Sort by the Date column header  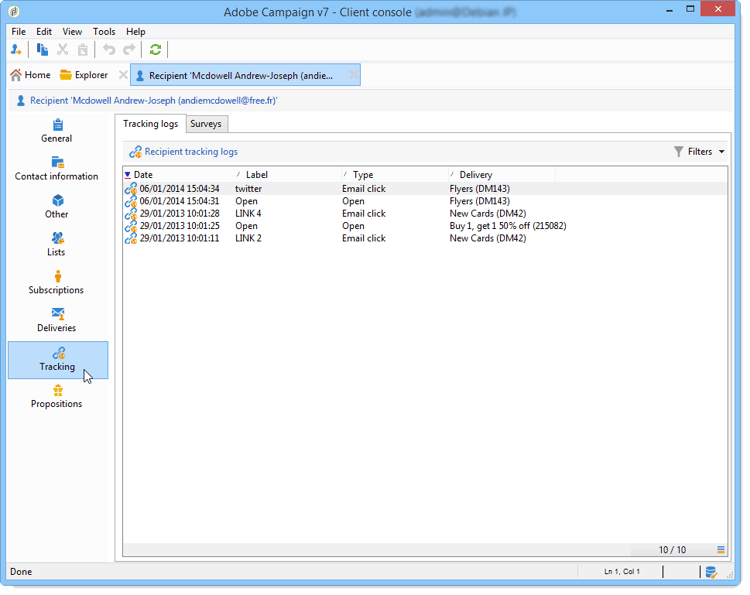(x=178, y=175)
